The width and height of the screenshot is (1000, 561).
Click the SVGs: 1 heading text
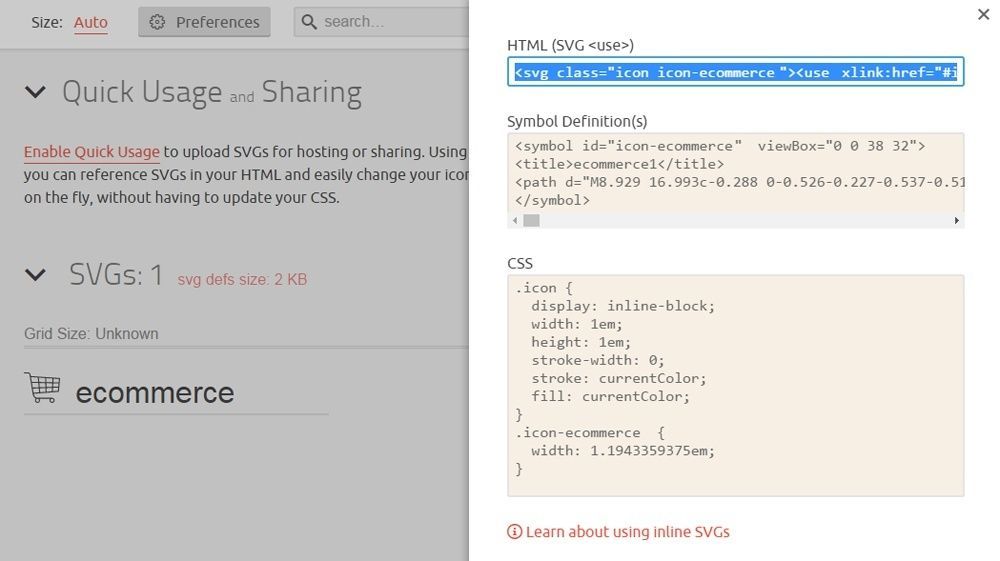116,275
